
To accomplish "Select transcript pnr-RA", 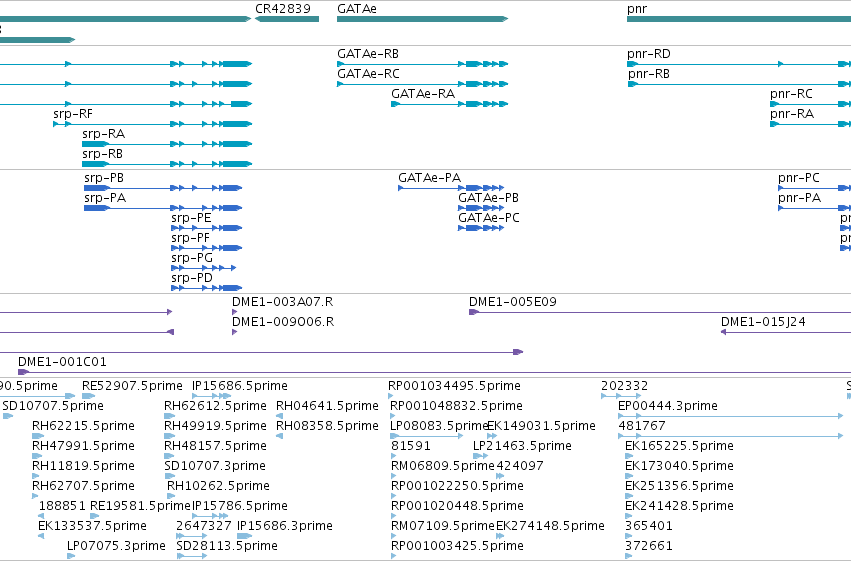I will (x=810, y=124).
